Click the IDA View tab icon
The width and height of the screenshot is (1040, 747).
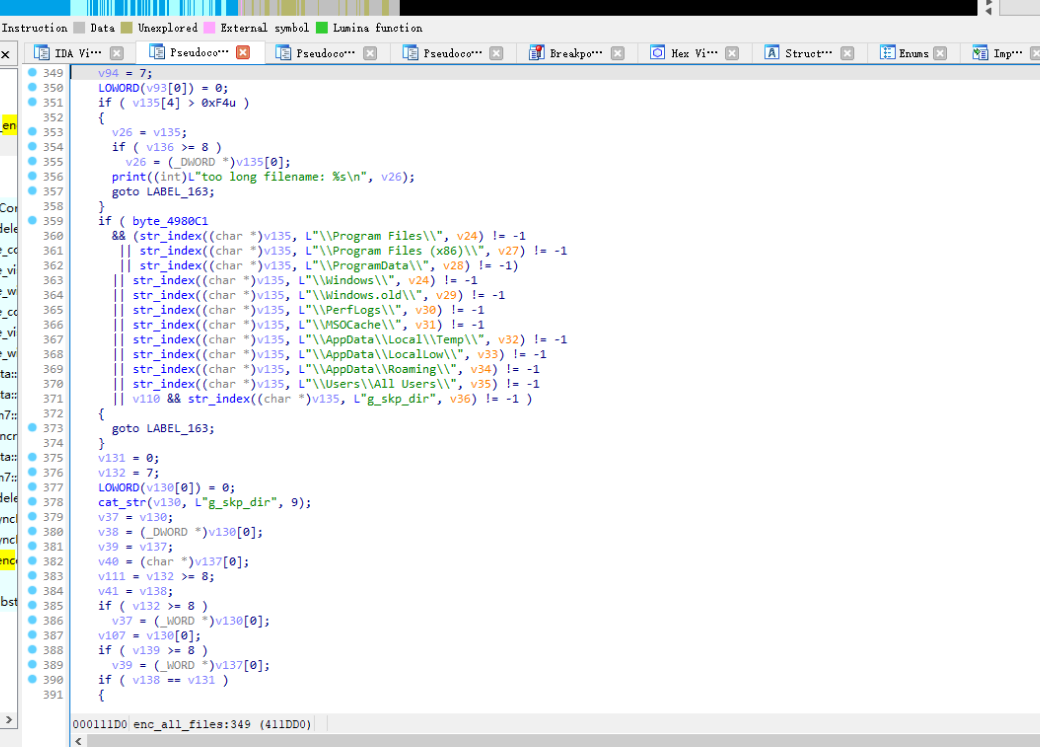(42, 53)
